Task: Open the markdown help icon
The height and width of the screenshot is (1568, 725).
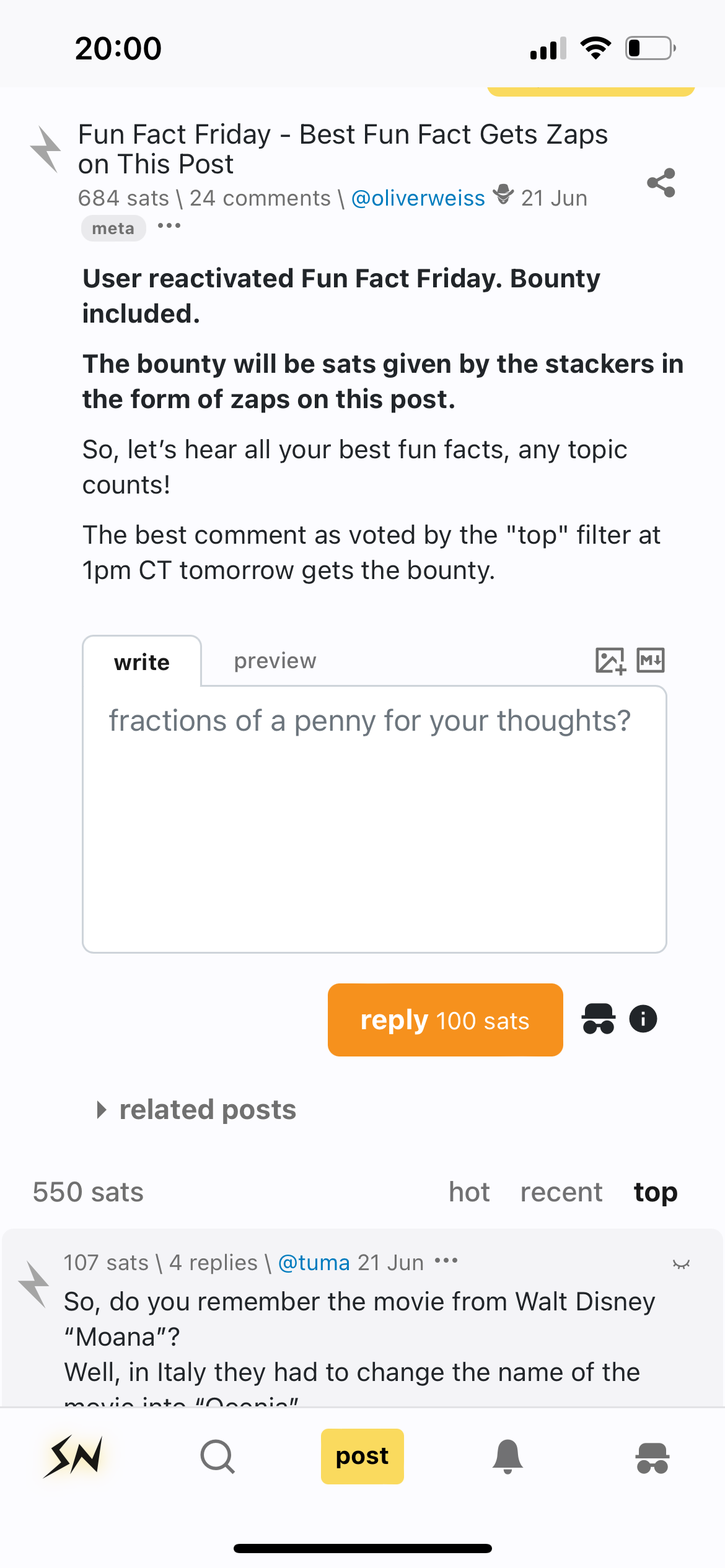Action: 651,660
